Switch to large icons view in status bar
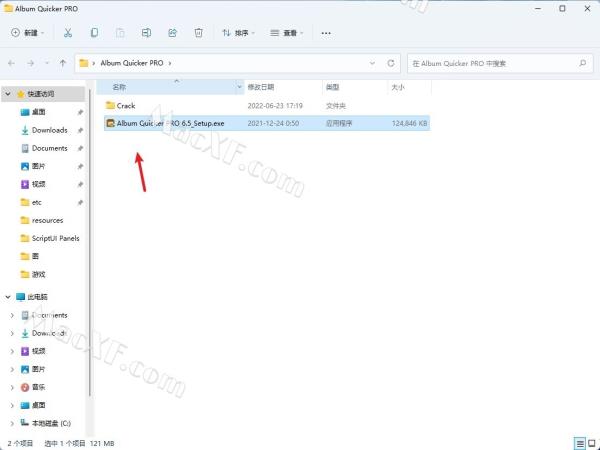600x450 pixels. [592, 444]
